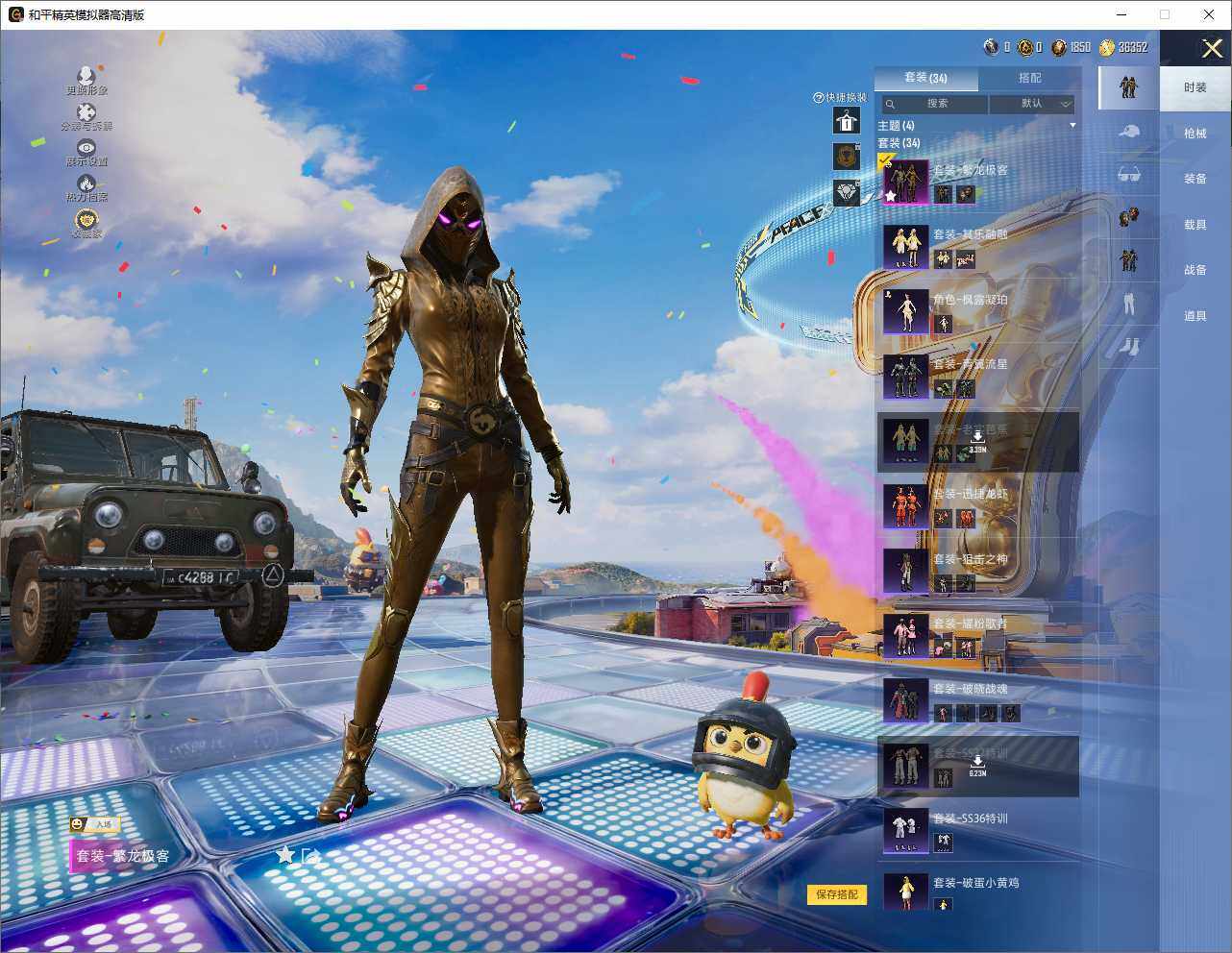Click the 1850 currency coin icon
1232x953 pixels.
(1058, 47)
